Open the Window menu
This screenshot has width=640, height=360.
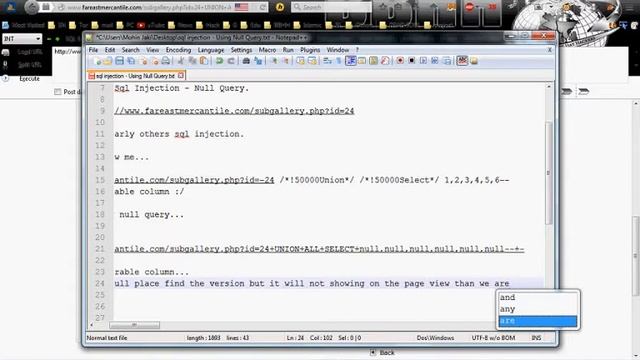tap(338, 50)
